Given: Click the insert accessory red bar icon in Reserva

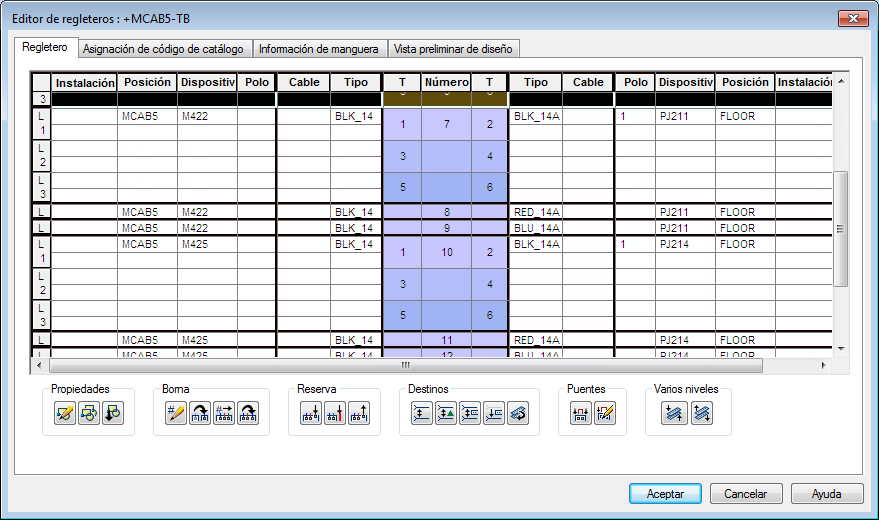Looking at the screenshot, I should tap(335, 414).
